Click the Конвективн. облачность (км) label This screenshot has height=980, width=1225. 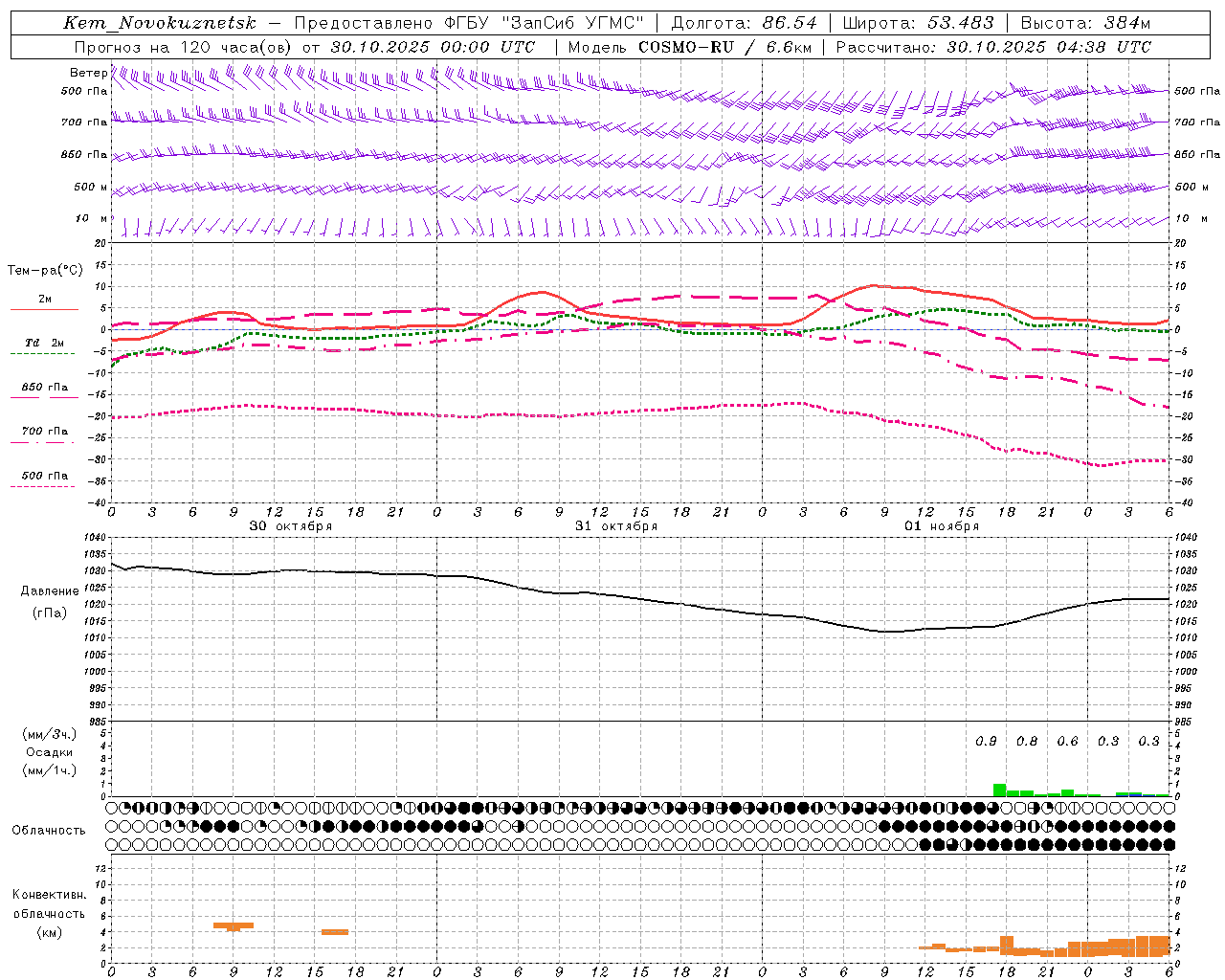pos(49,914)
